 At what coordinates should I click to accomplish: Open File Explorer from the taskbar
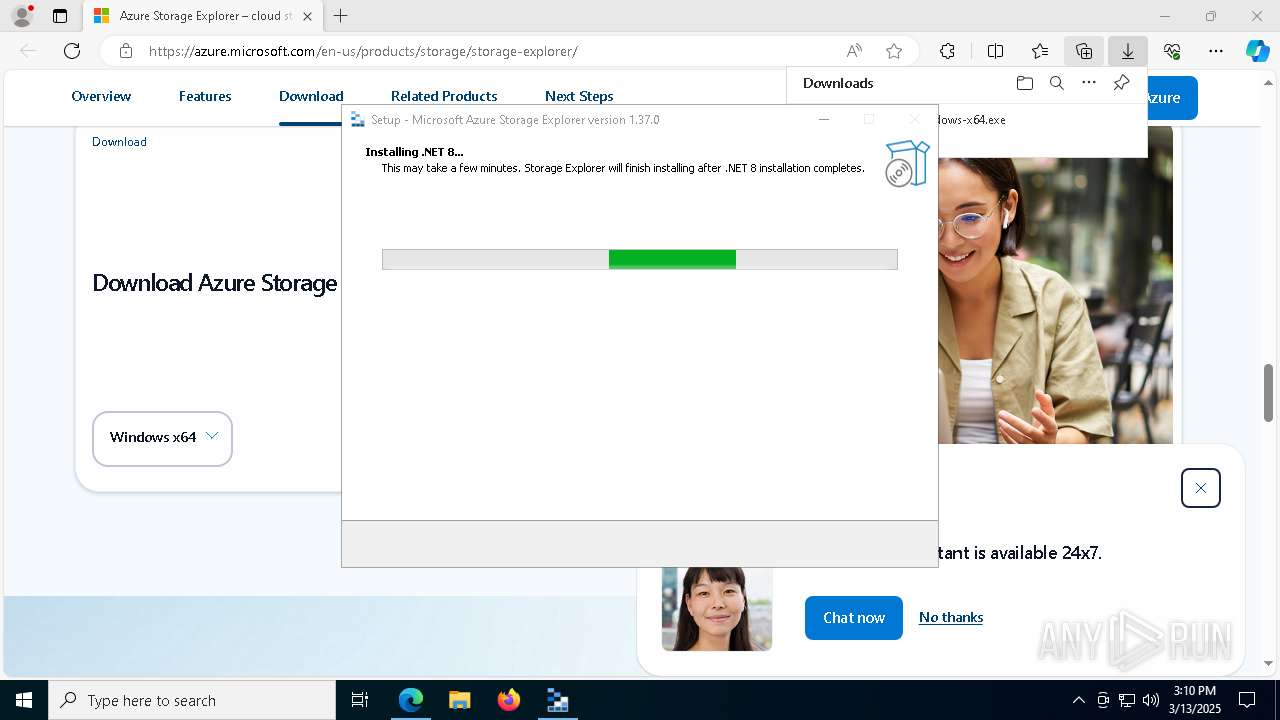pyautogui.click(x=459, y=700)
